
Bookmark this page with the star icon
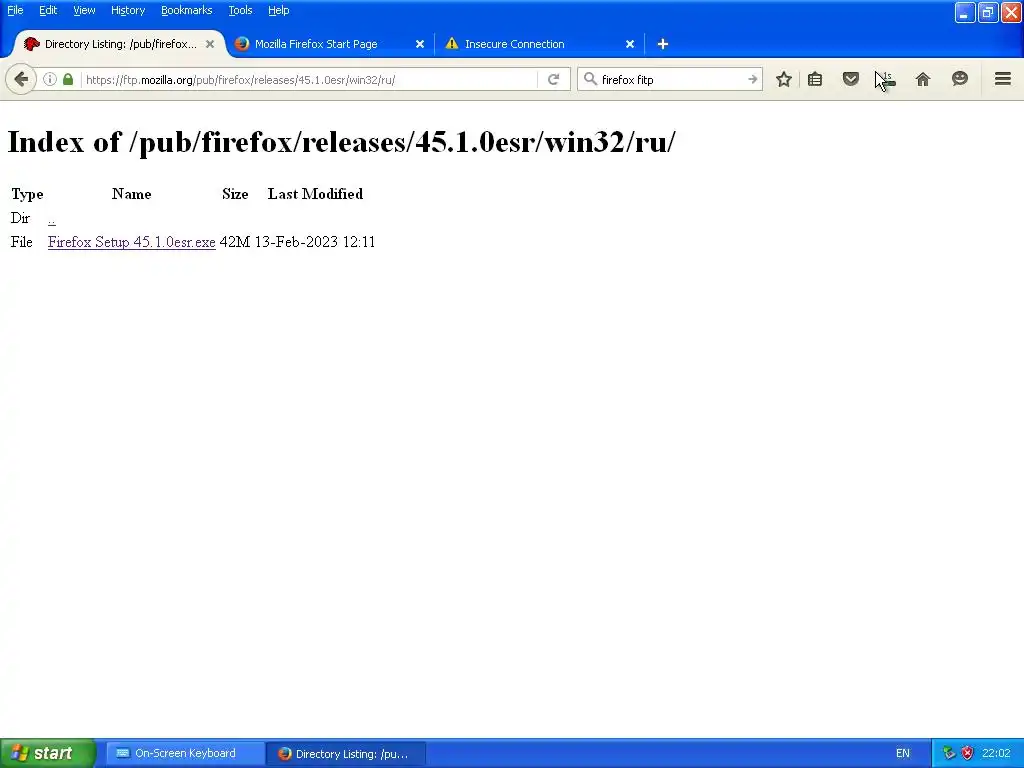click(x=784, y=80)
